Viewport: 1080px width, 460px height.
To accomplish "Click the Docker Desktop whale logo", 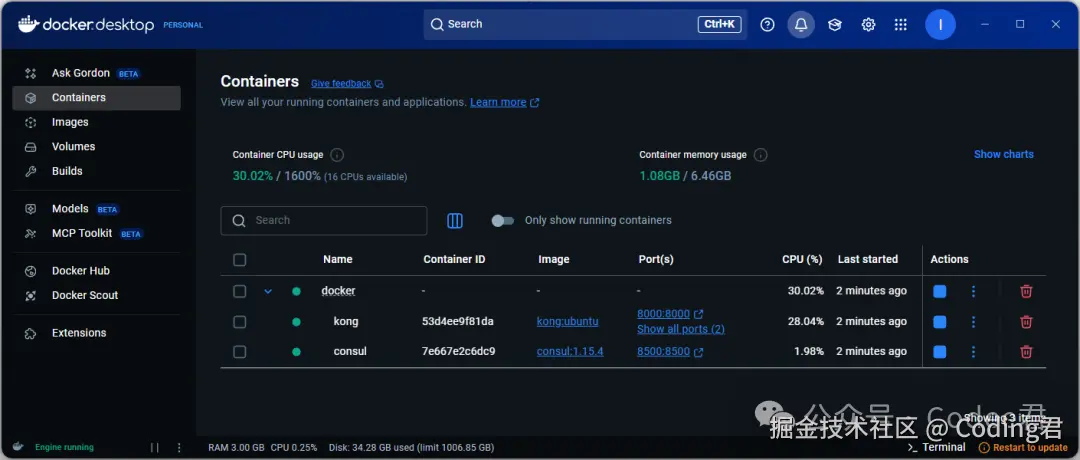I will pyautogui.click(x=28, y=25).
